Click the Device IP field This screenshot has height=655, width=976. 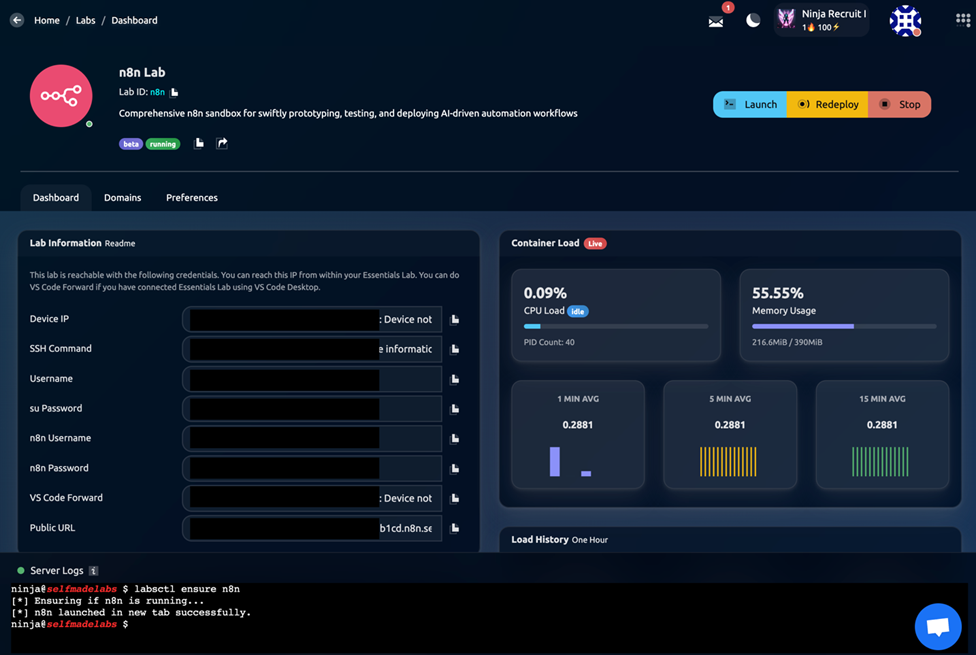tap(312, 319)
